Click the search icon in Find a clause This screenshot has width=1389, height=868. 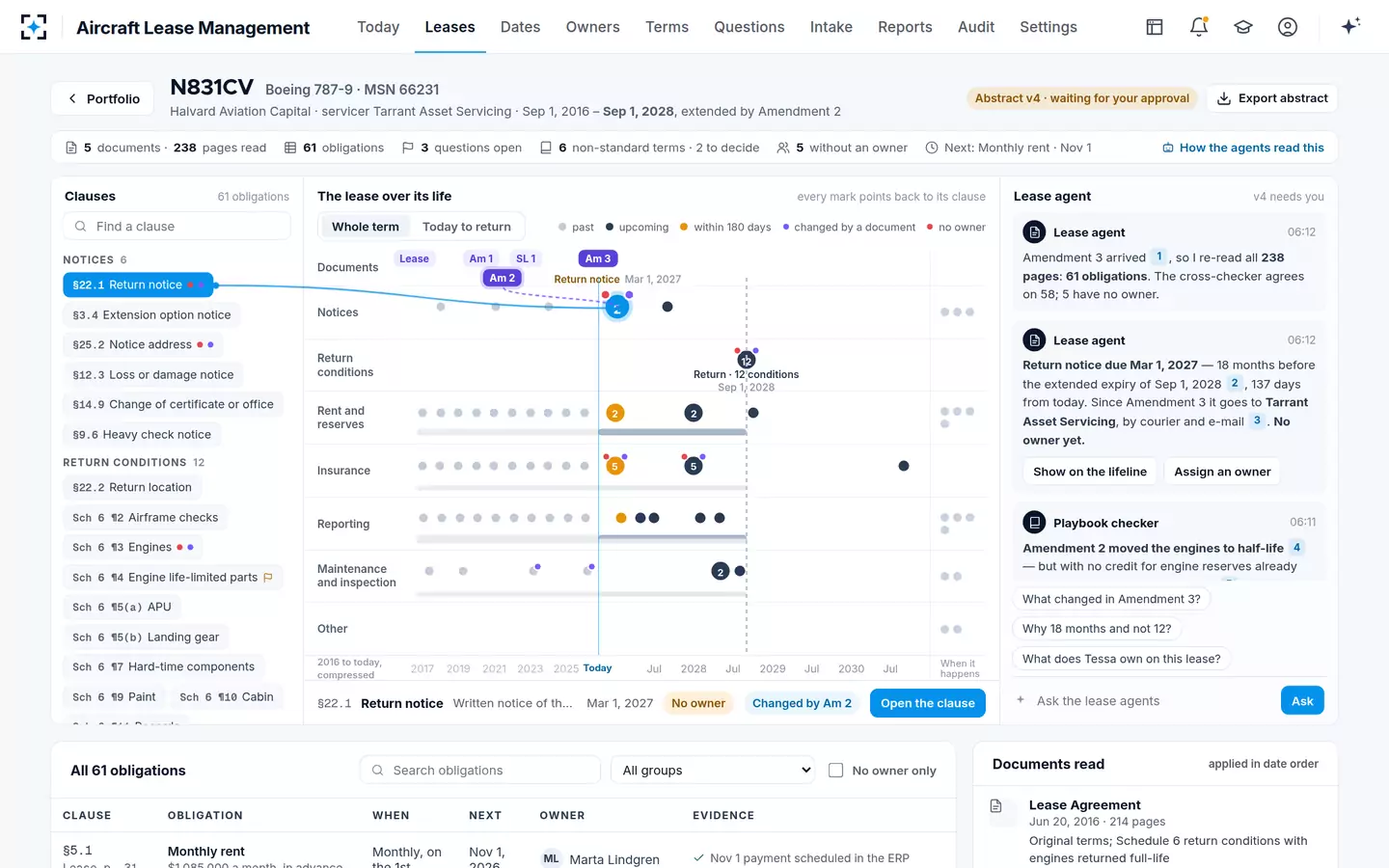81,227
